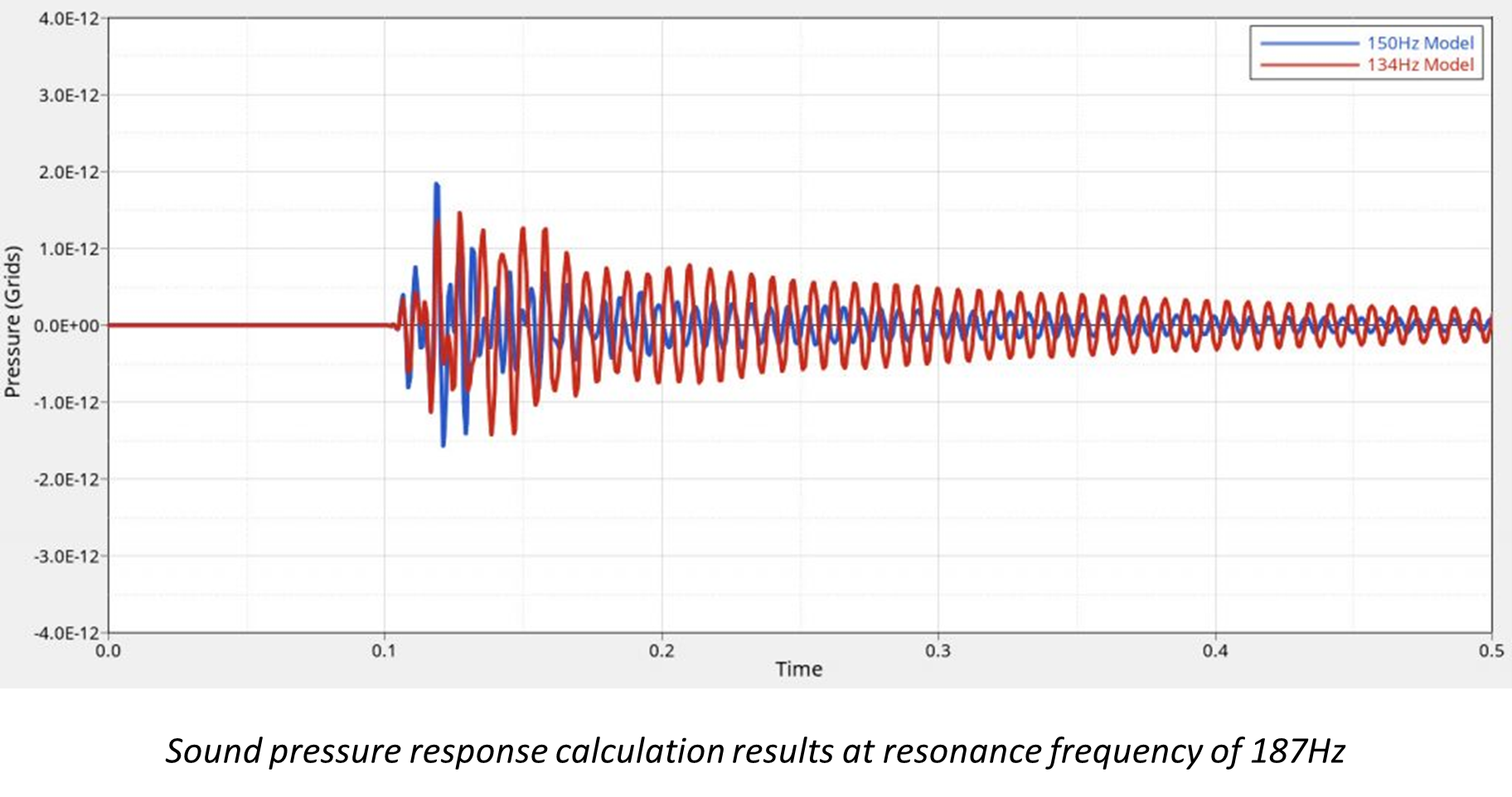Viewport: 1512px width, 797px height.
Task: Click the -4.0E-12 y-axis tick label
Action: point(66,633)
